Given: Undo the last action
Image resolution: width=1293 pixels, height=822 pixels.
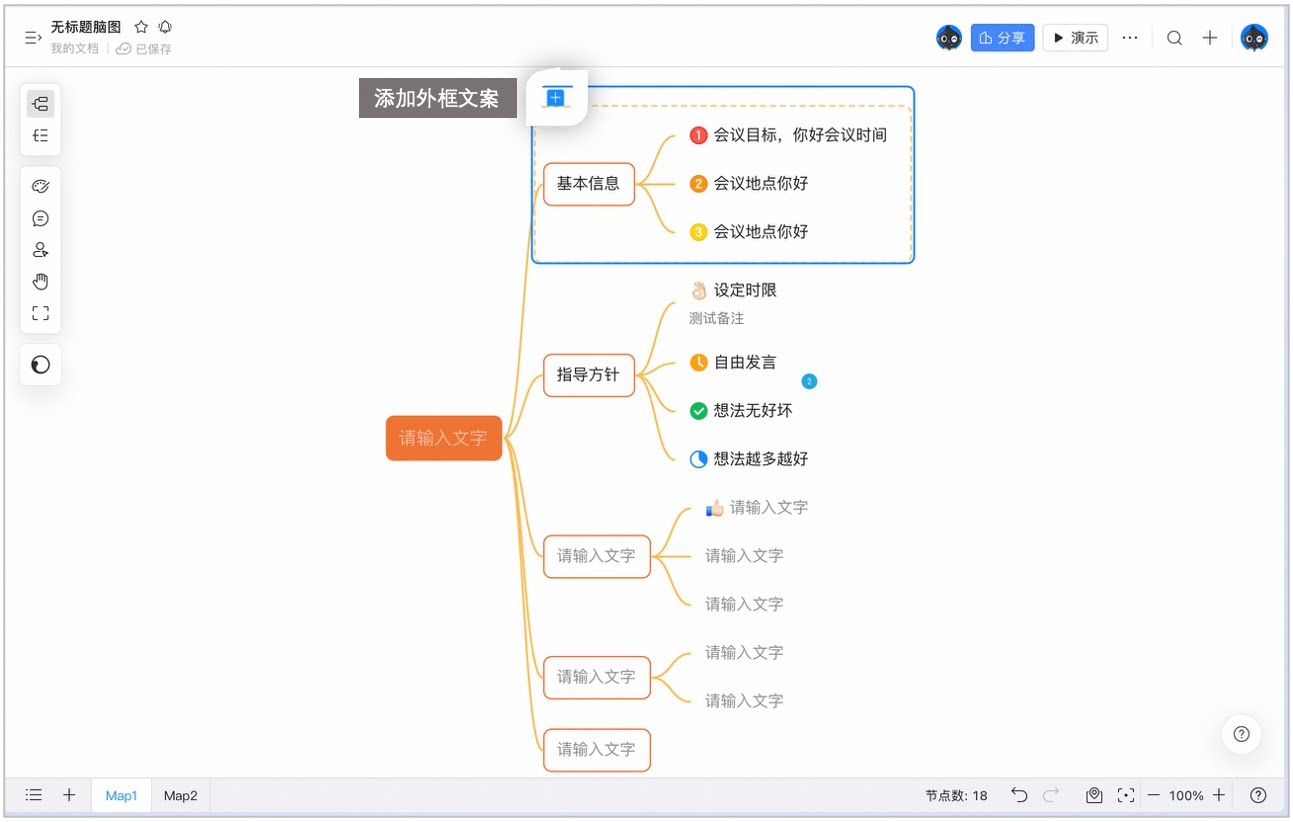Looking at the screenshot, I should [x=1019, y=795].
